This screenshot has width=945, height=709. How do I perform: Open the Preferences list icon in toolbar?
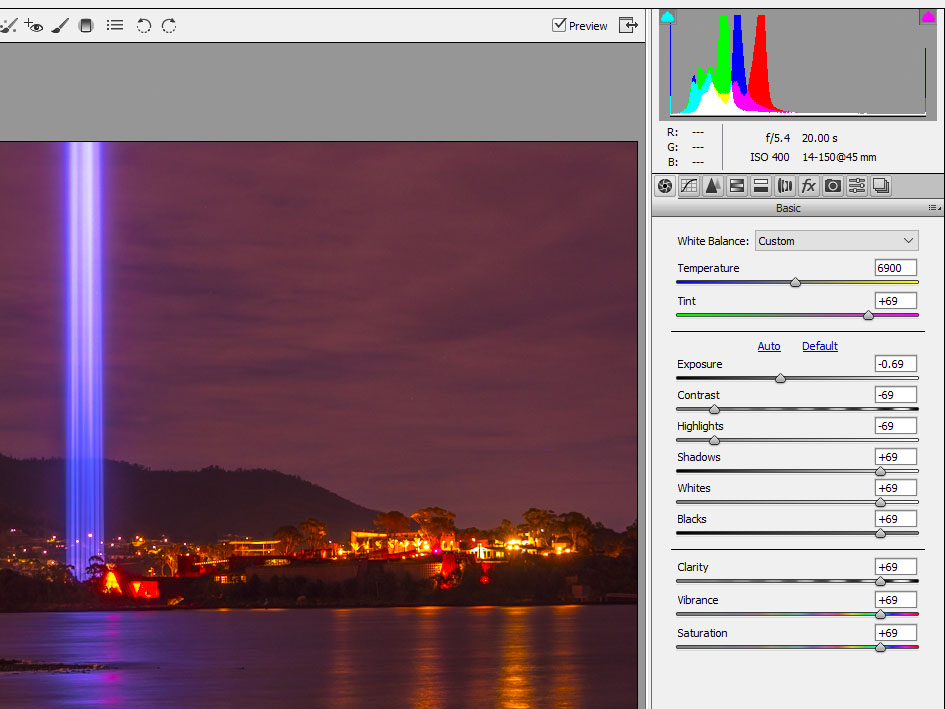pos(115,26)
